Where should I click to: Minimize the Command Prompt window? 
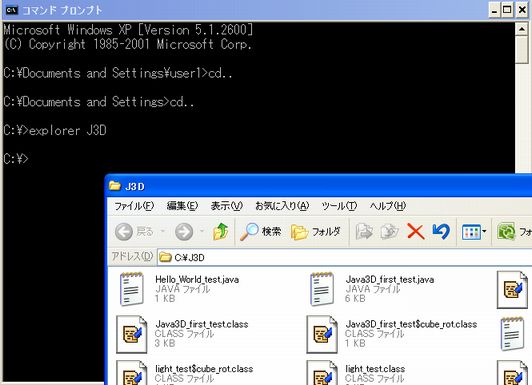point(494,10)
